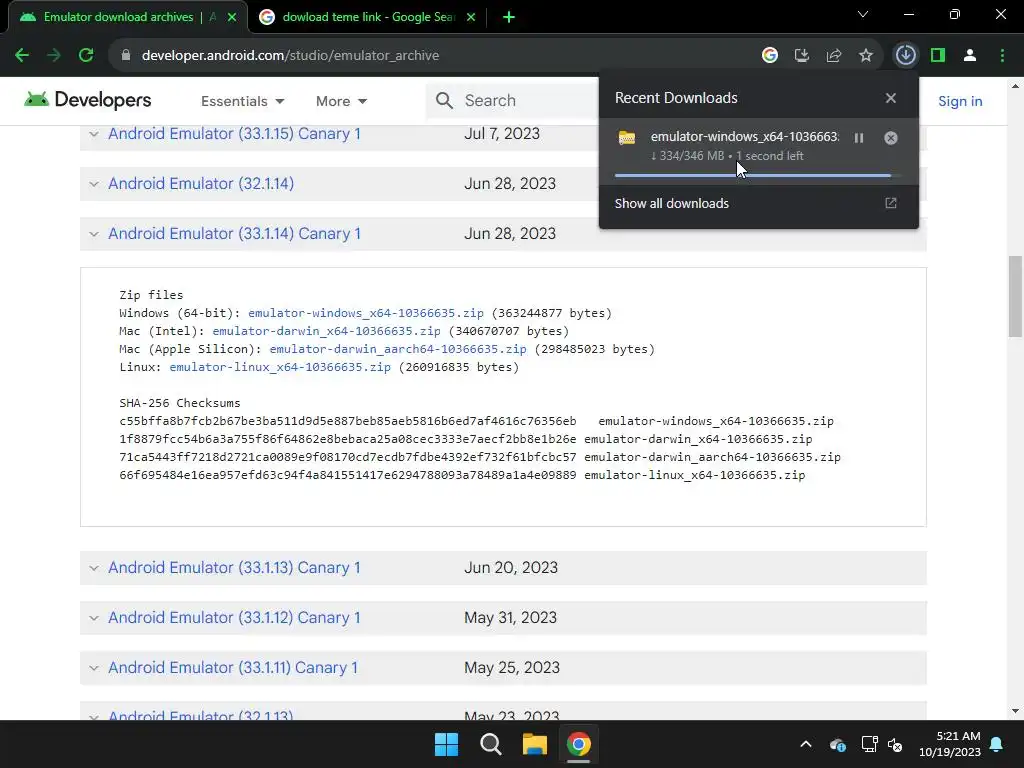
Task: Click the Show all downloads external icon
Action: 891,203
